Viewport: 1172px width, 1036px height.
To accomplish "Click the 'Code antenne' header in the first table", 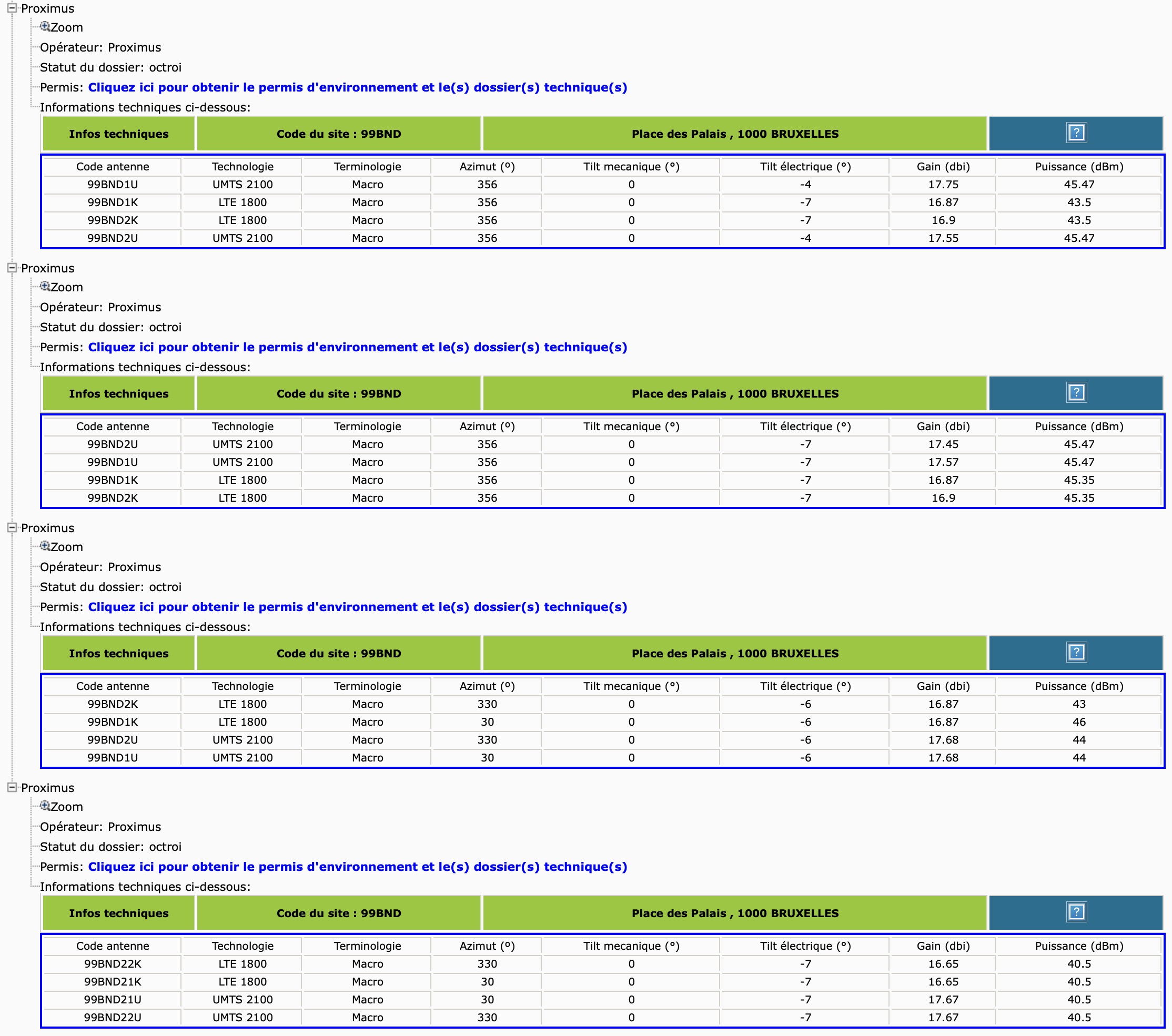I will point(113,167).
